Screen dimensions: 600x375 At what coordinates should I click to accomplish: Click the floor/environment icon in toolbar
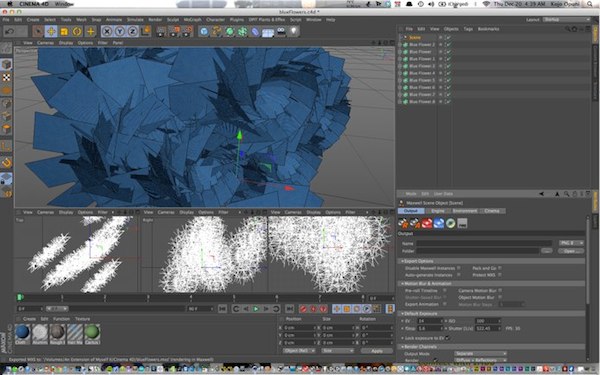[268, 32]
